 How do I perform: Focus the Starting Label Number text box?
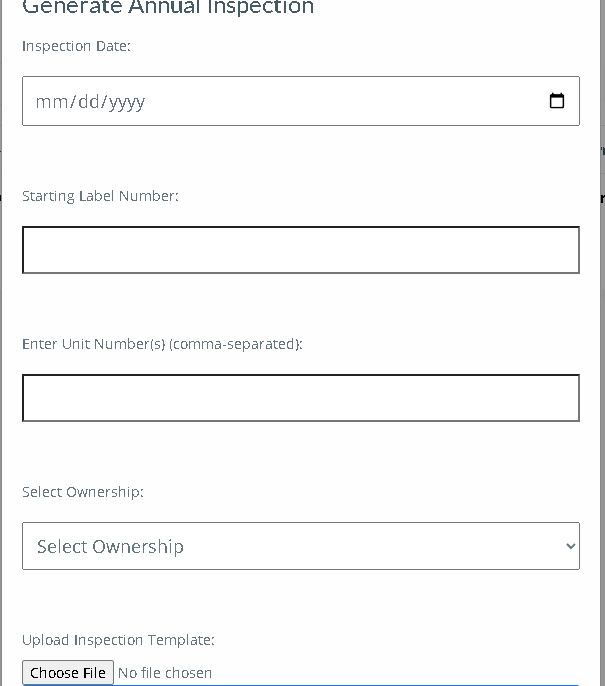coord(301,250)
